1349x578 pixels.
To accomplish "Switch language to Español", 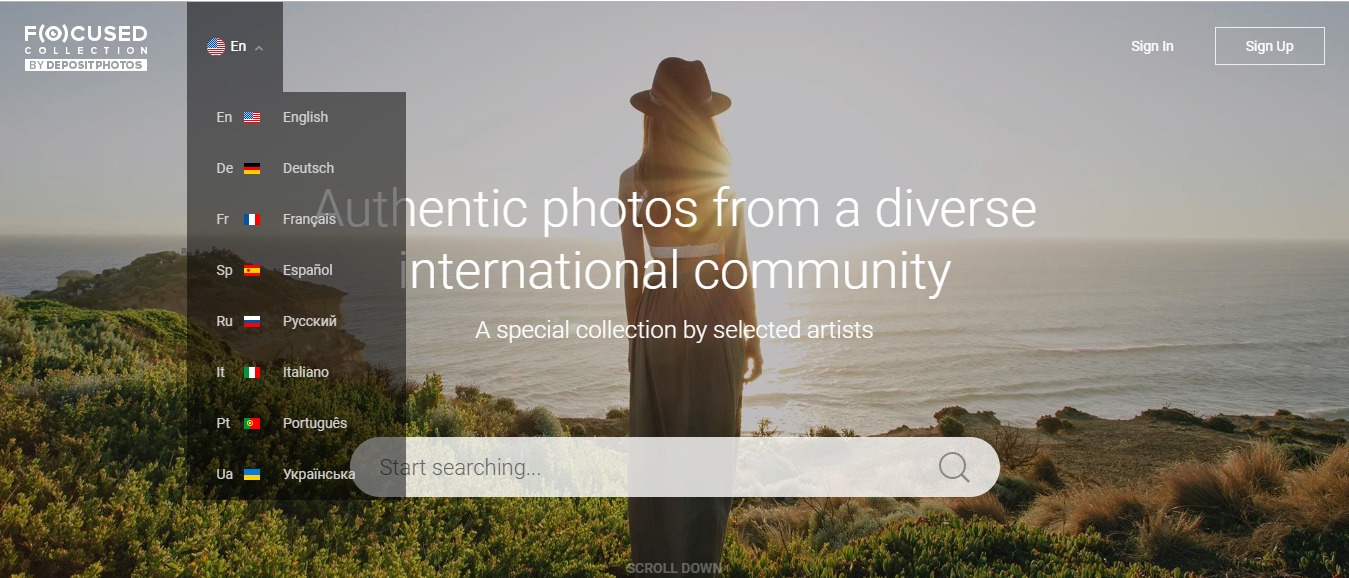I will tap(307, 270).
